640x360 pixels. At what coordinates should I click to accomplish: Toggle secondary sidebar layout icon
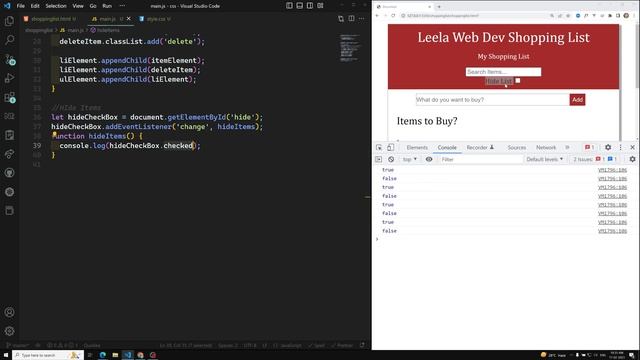[x=310, y=6]
